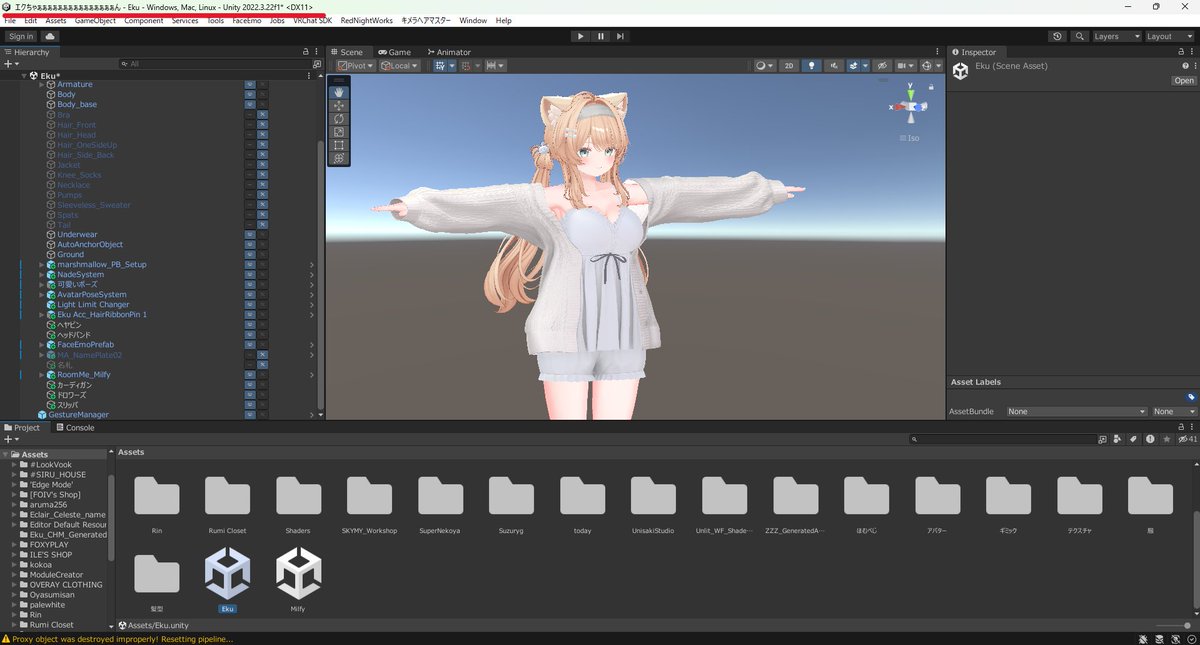1200x645 pixels.
Task: Open Inspector help question-mark icon
Action: (1185, 66)
